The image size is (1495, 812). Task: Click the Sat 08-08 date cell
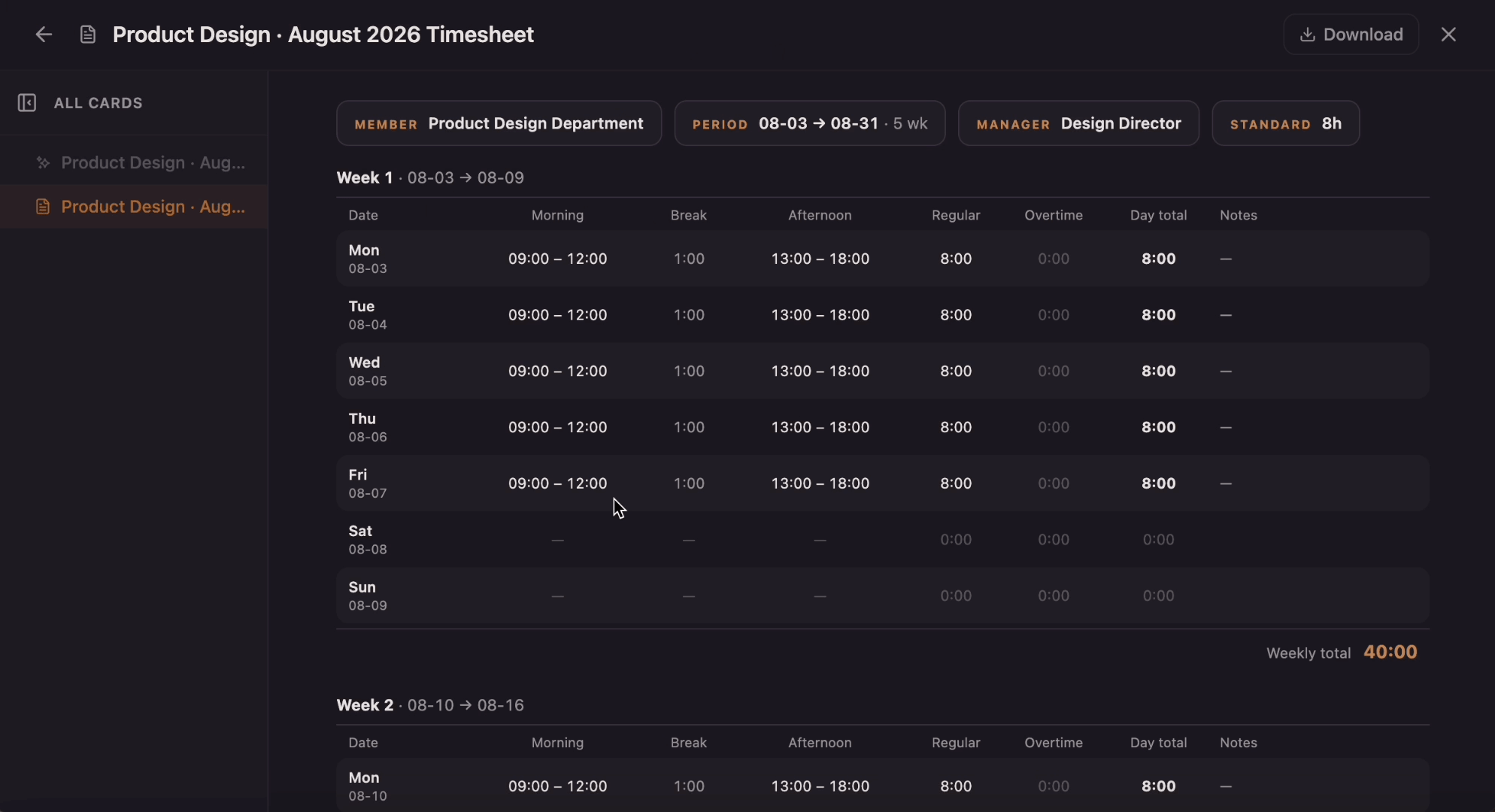tap(368, 540)
